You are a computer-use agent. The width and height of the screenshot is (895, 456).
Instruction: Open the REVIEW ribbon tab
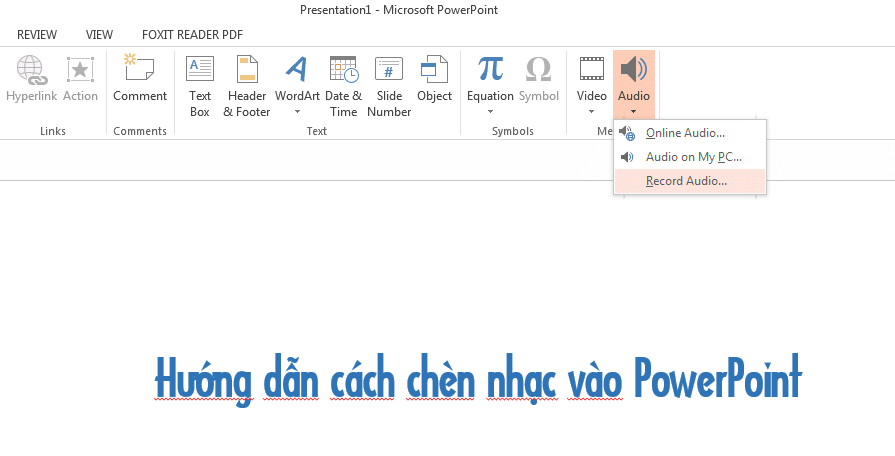(x=37, y=35)
